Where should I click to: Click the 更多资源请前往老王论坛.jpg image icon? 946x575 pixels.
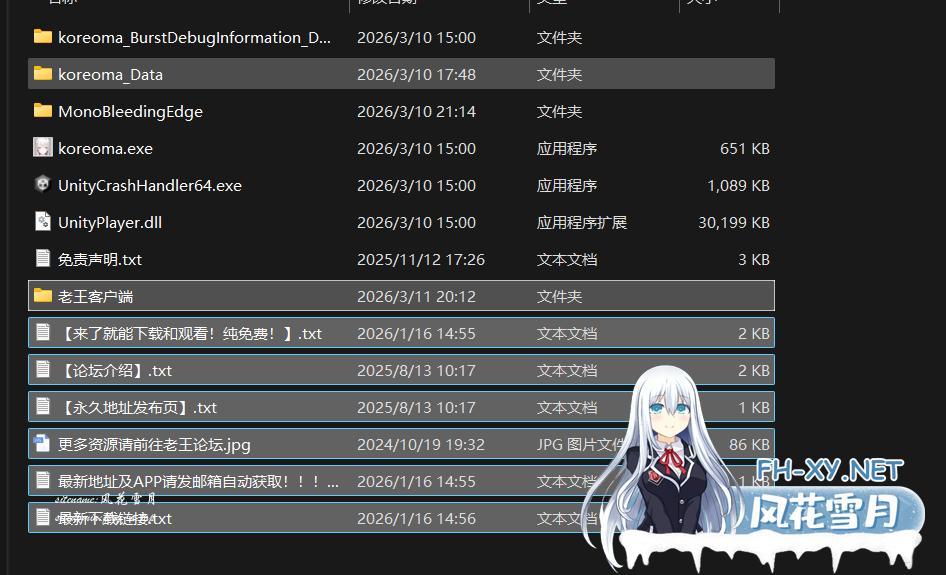(42, 444)
